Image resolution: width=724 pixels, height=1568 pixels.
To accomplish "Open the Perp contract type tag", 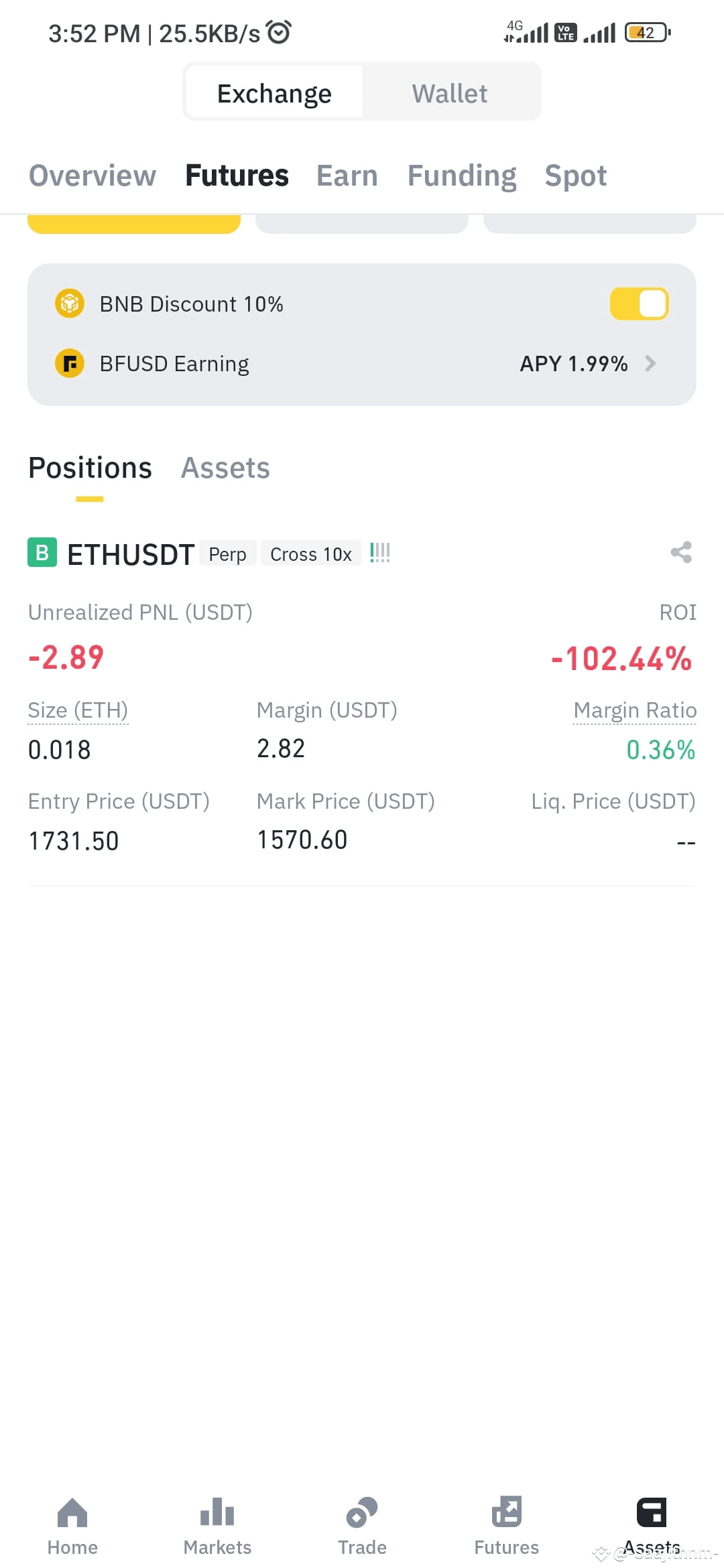I will coord(228,553).
